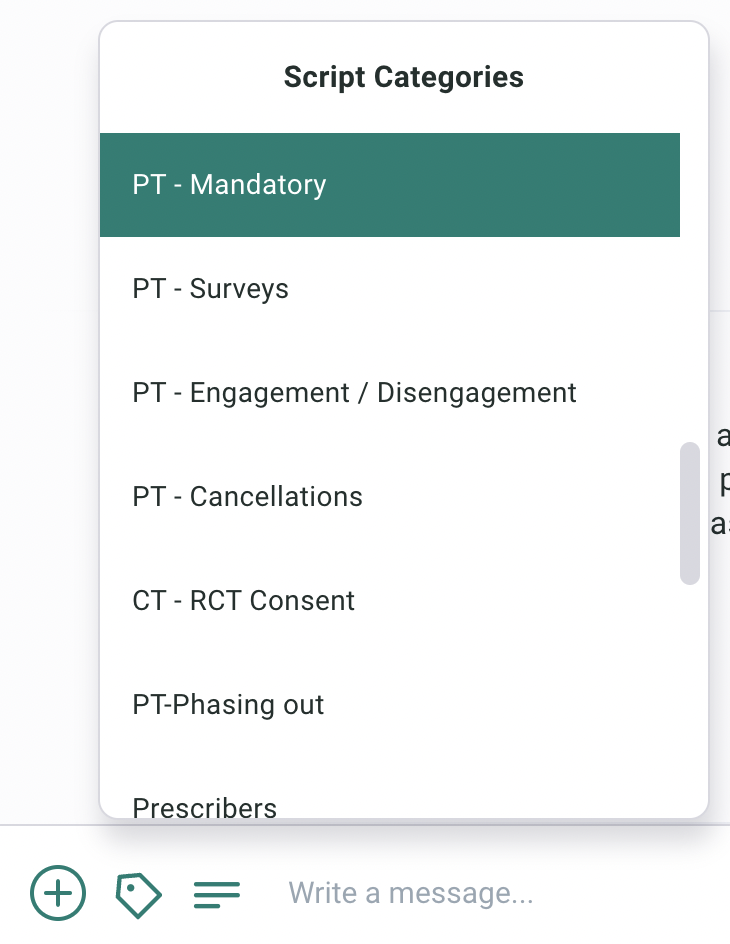730x944 pixels.
Task: Click the highlighted green Mandatory row
Action: coord(390,185)
